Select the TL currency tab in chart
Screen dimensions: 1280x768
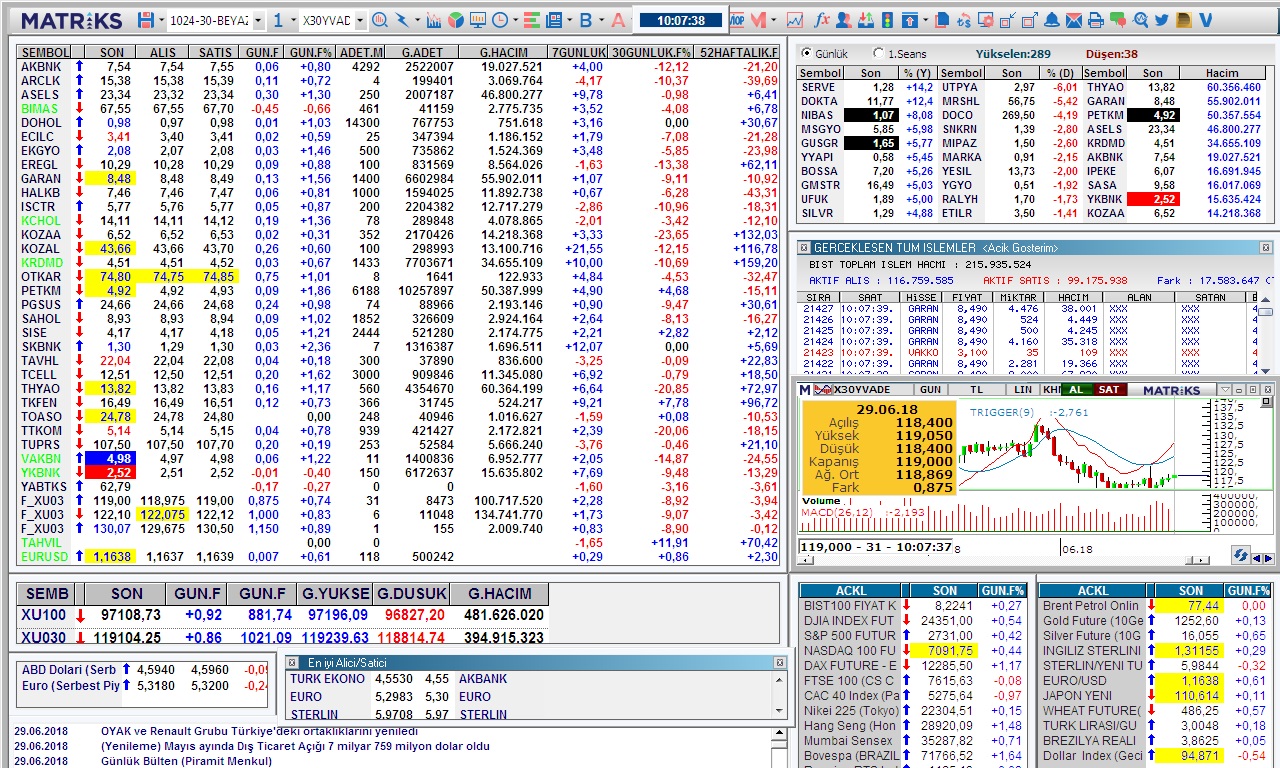[977, 389]
